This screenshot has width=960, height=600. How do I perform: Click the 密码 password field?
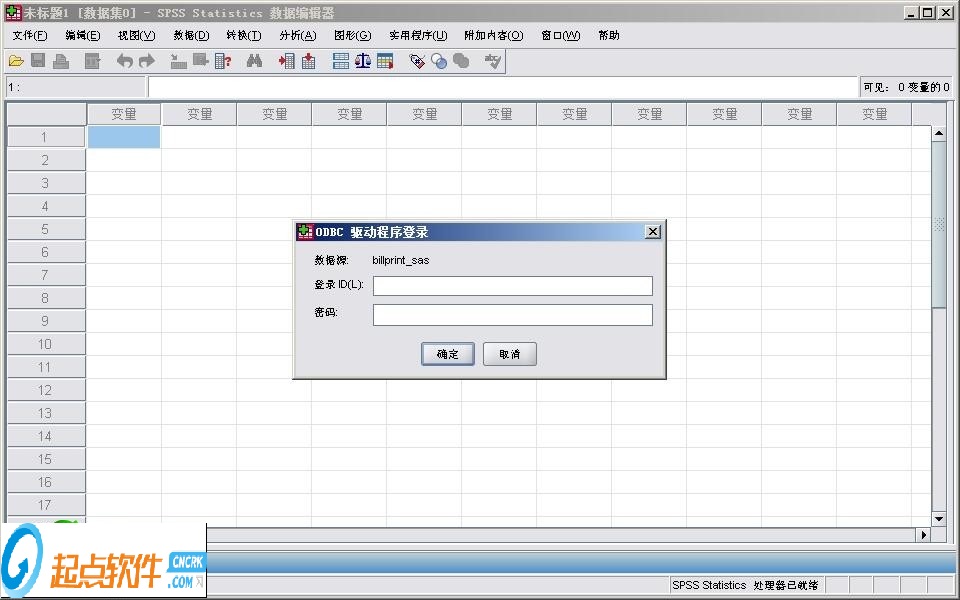point(512,315)
